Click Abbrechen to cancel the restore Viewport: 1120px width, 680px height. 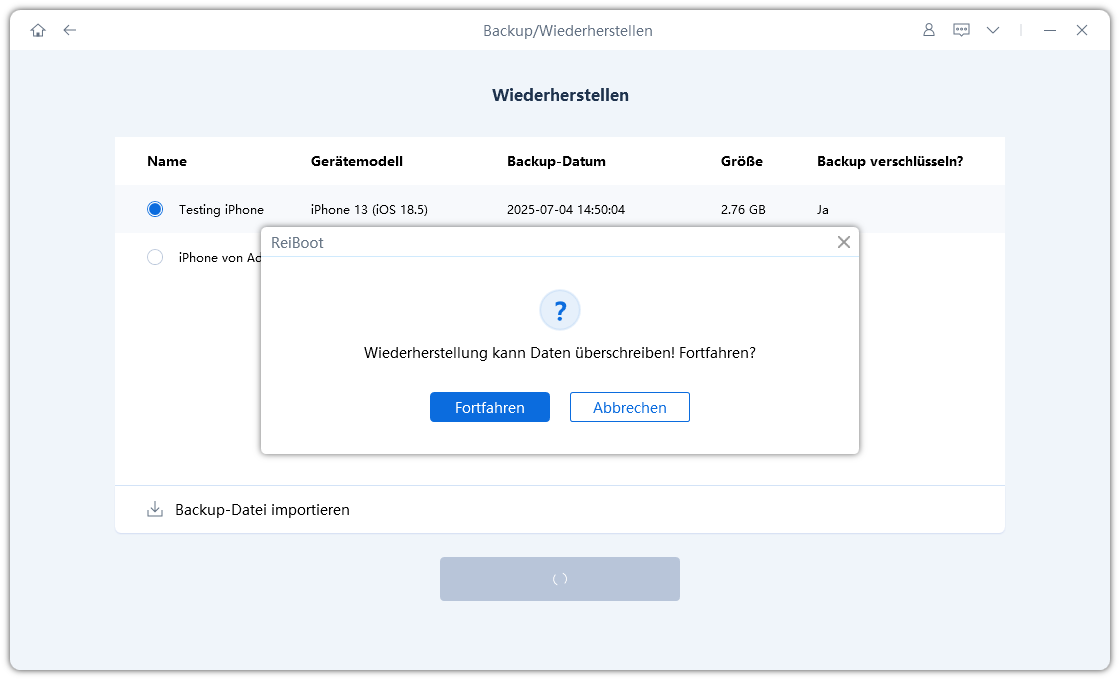click(x=629, y=407)
